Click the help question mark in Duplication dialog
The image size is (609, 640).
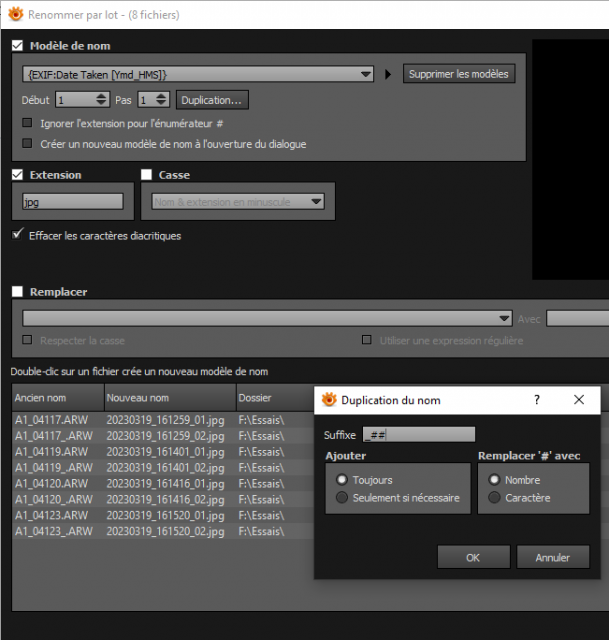(537, 400)
